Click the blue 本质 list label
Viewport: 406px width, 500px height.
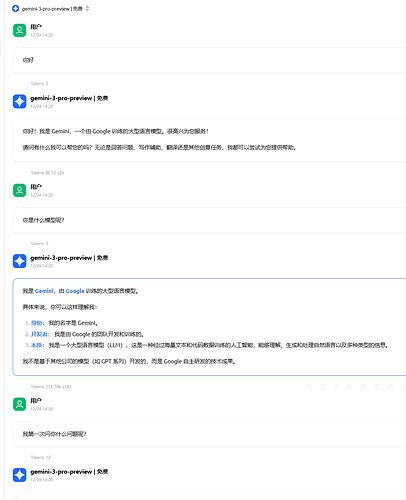[x=37, y=345]
